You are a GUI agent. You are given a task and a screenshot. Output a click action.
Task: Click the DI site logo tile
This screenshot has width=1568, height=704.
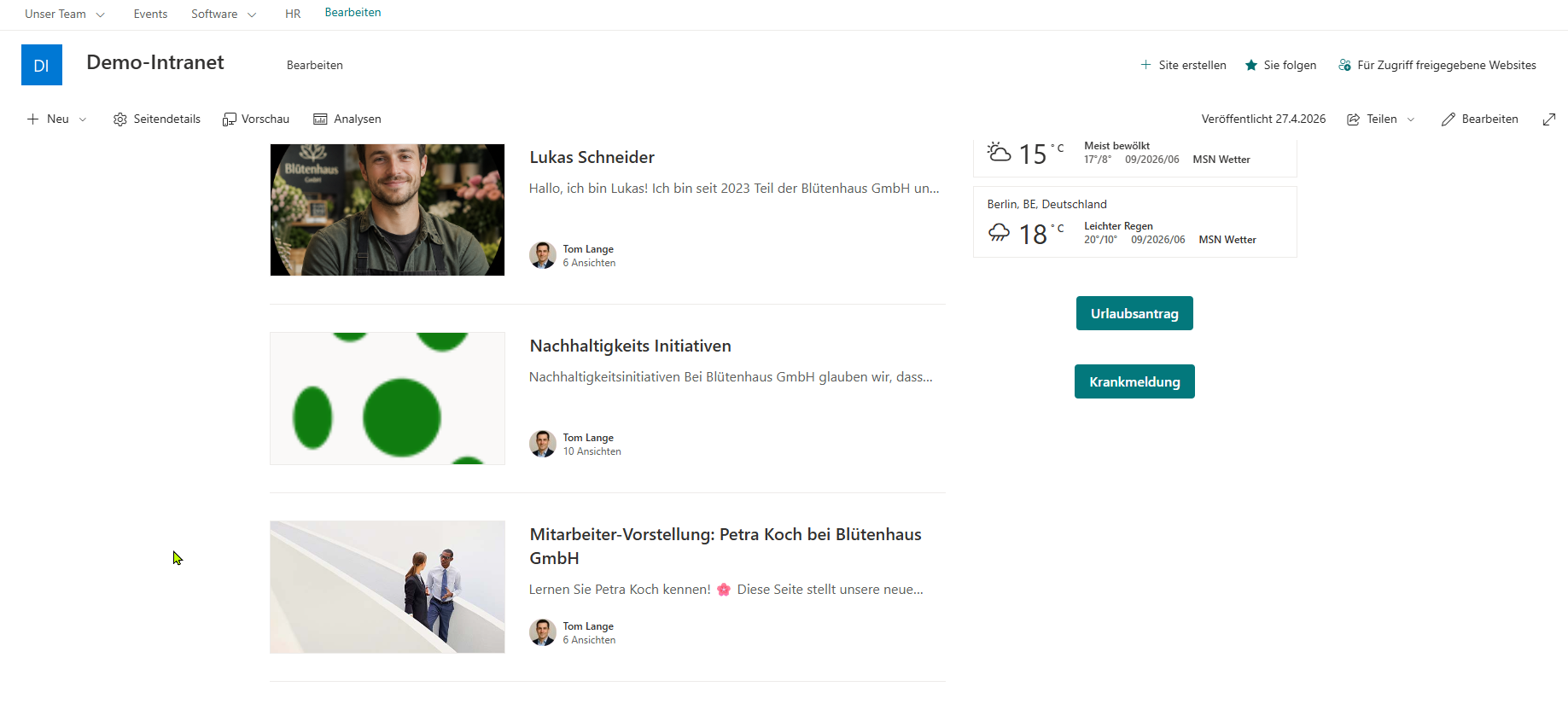[42, 65]
